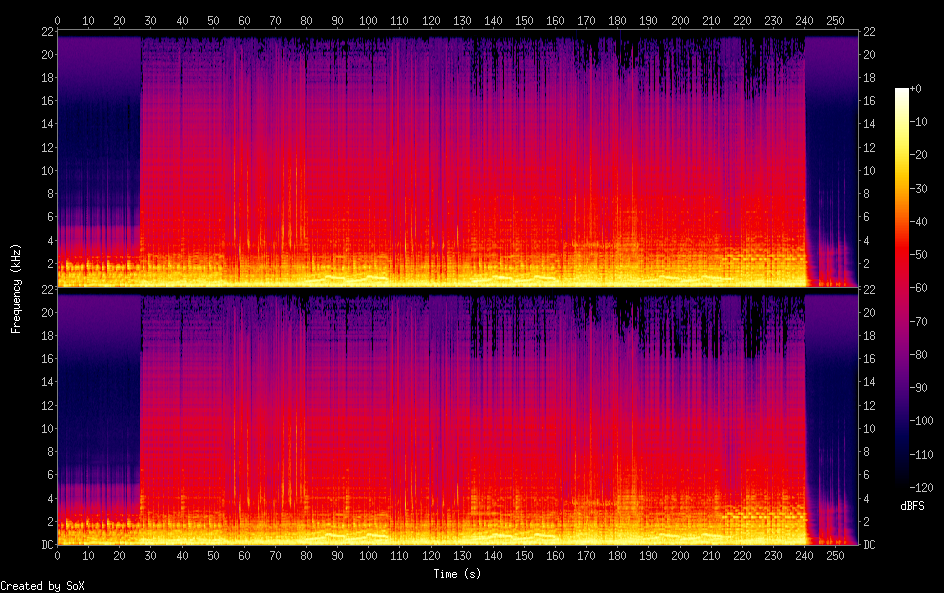Click '180' on the upper time axis
Viewport: 944px width, 593px height.
click(x=617, y=20)
